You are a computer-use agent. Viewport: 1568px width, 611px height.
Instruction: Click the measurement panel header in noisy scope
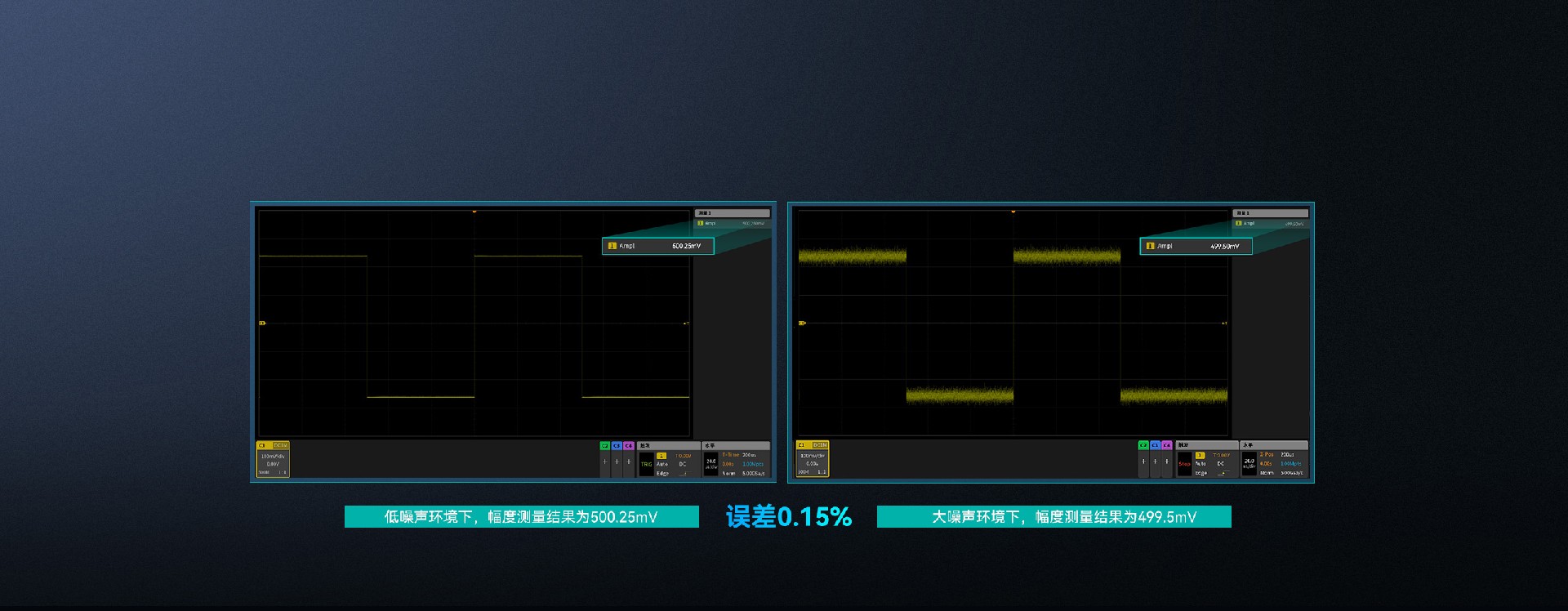[x=1271, y=213]
